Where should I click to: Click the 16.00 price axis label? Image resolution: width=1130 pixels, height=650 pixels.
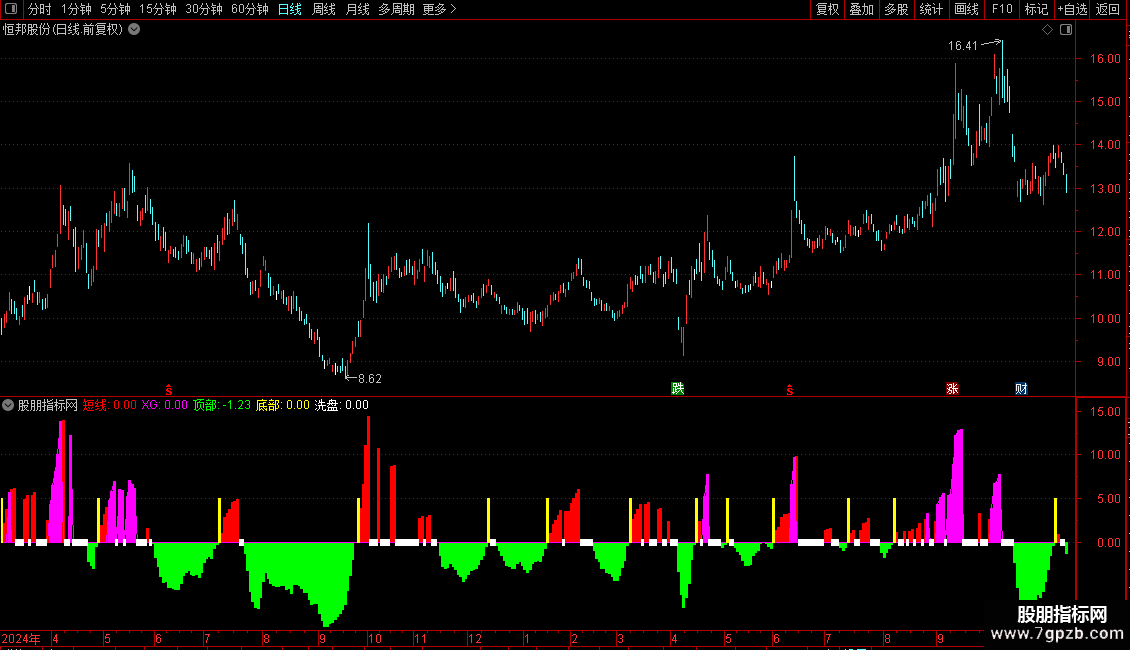pos(1104,58)
